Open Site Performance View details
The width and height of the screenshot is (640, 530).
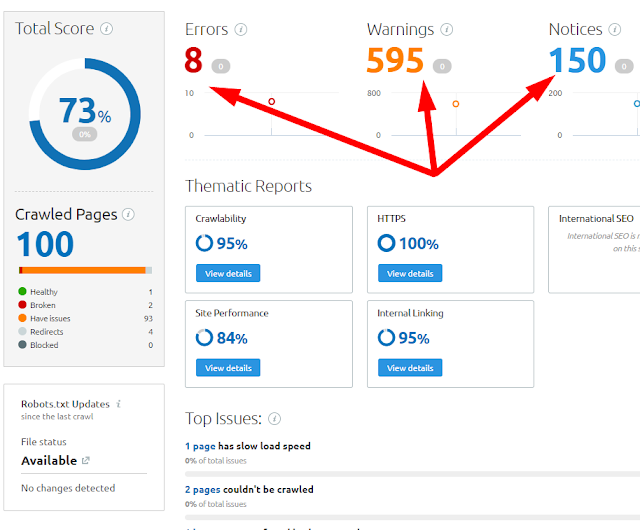point(228,367)
